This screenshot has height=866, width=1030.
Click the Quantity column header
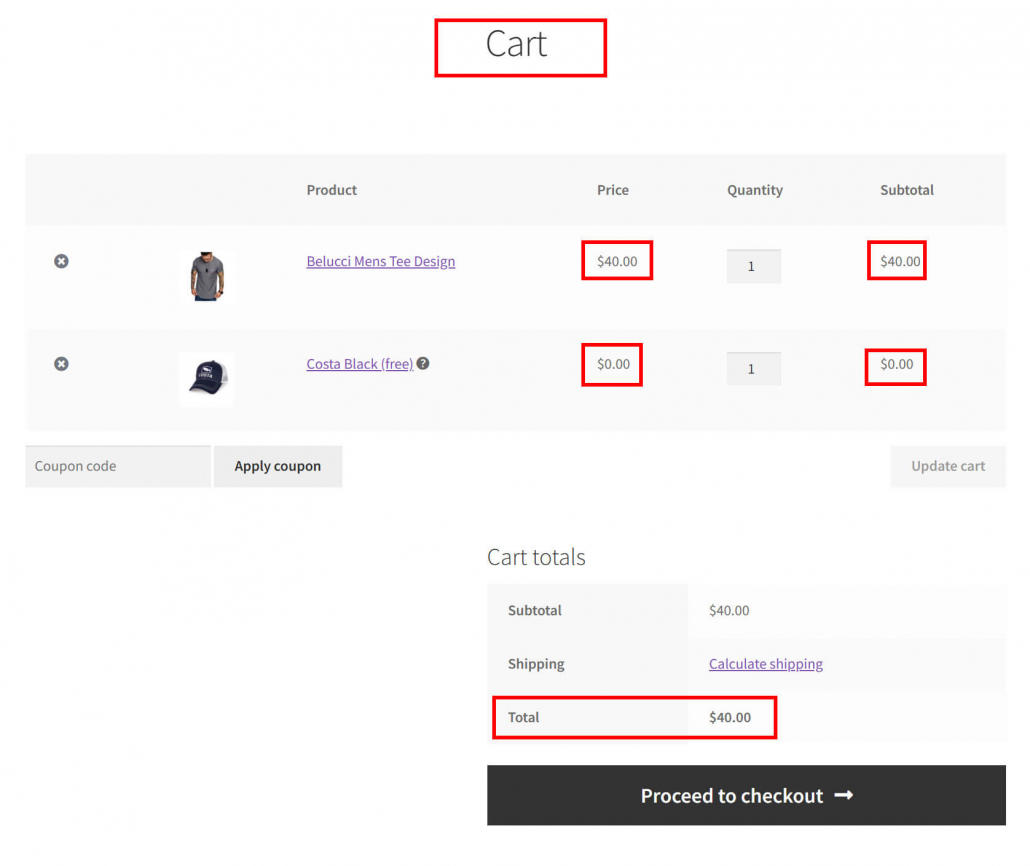(754, 190)
